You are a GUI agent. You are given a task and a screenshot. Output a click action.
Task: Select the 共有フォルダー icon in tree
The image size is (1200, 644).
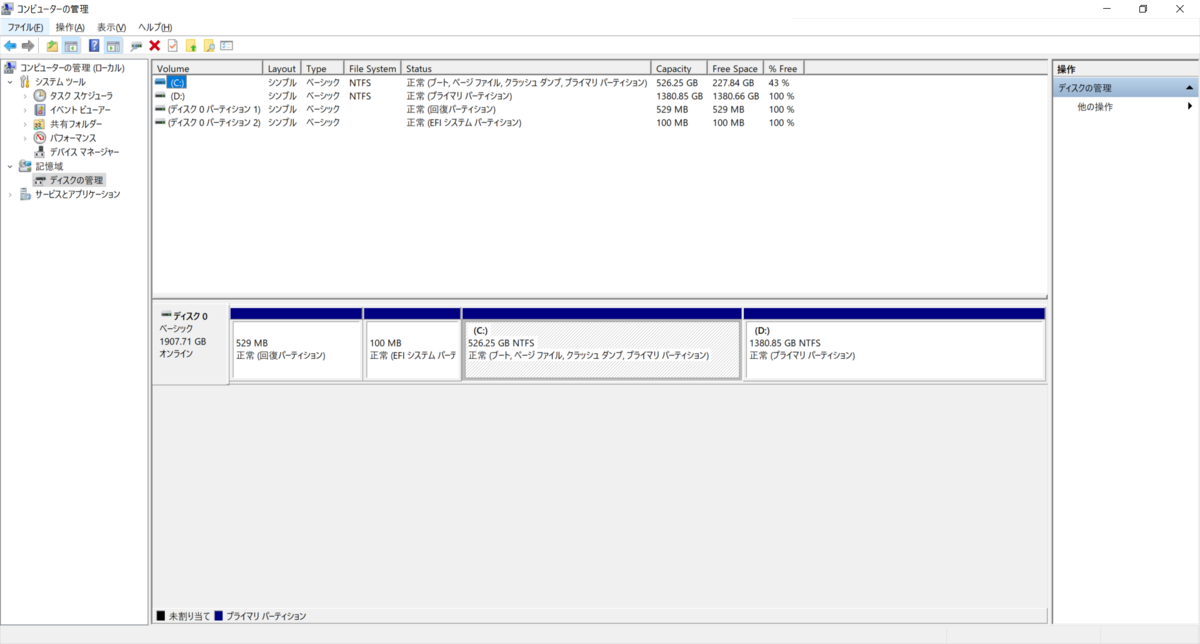pyautogui.click(x=40, y=124)
